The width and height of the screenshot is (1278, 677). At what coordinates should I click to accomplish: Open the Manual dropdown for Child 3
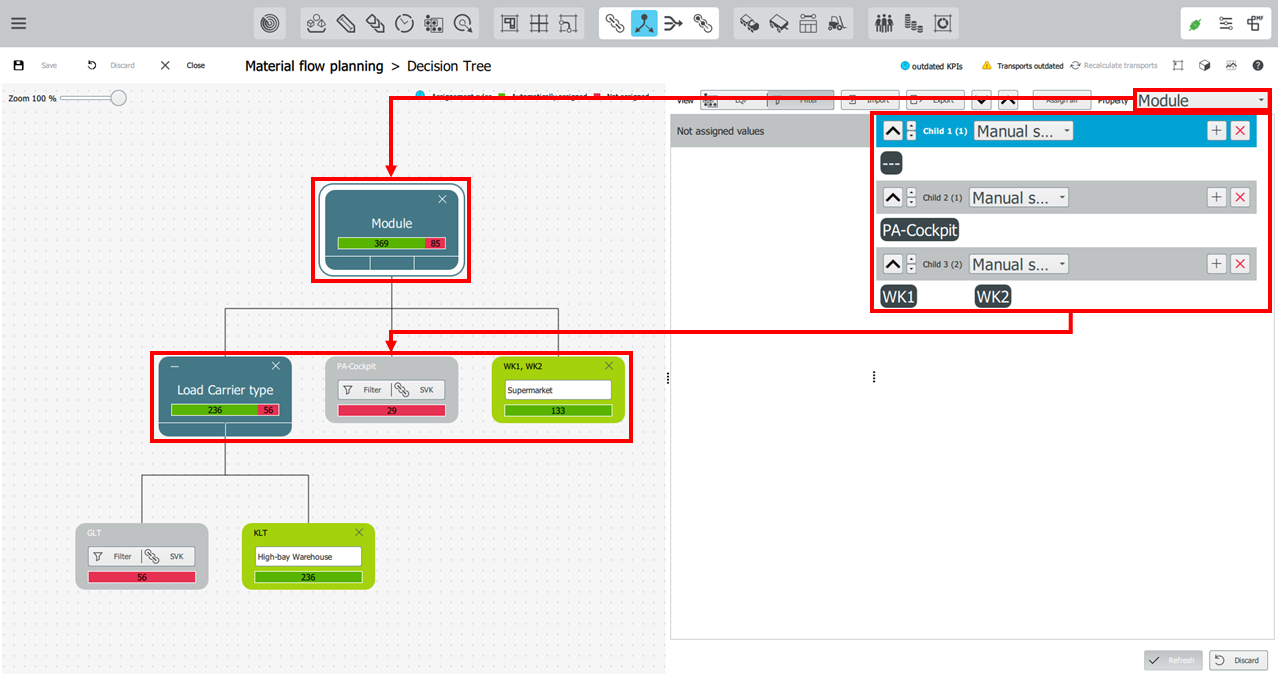pos(1019,264)
